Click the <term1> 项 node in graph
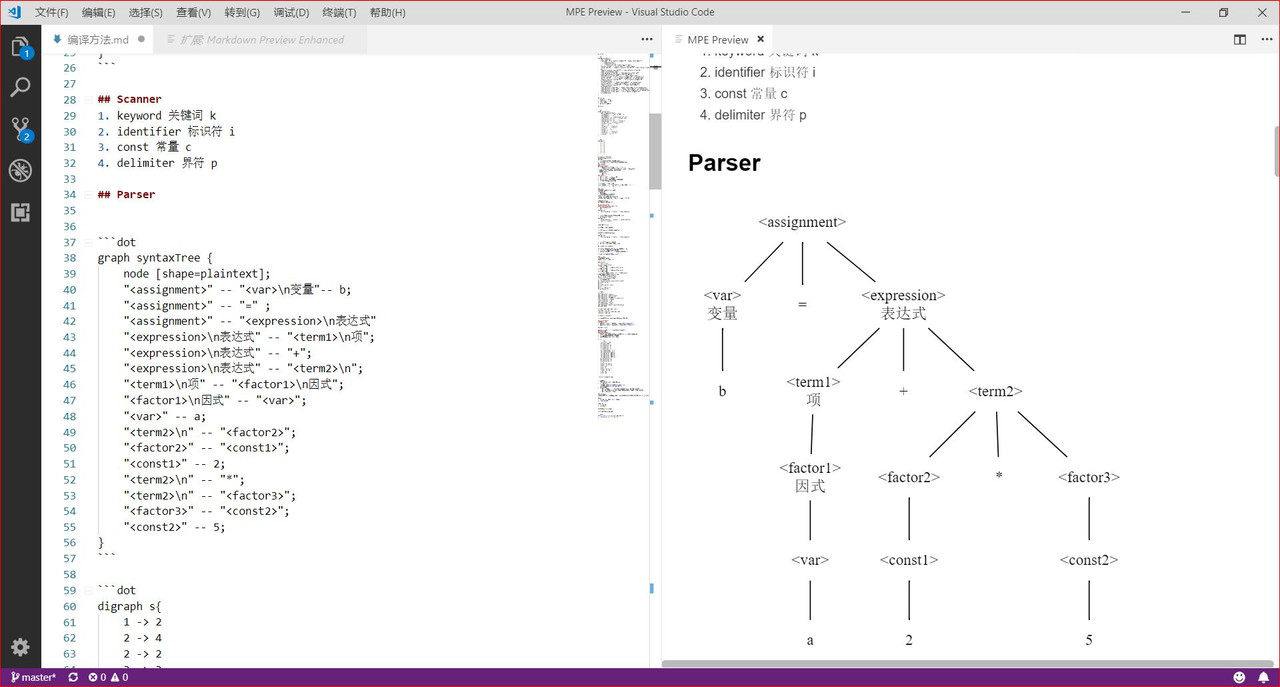 (813, 391)
